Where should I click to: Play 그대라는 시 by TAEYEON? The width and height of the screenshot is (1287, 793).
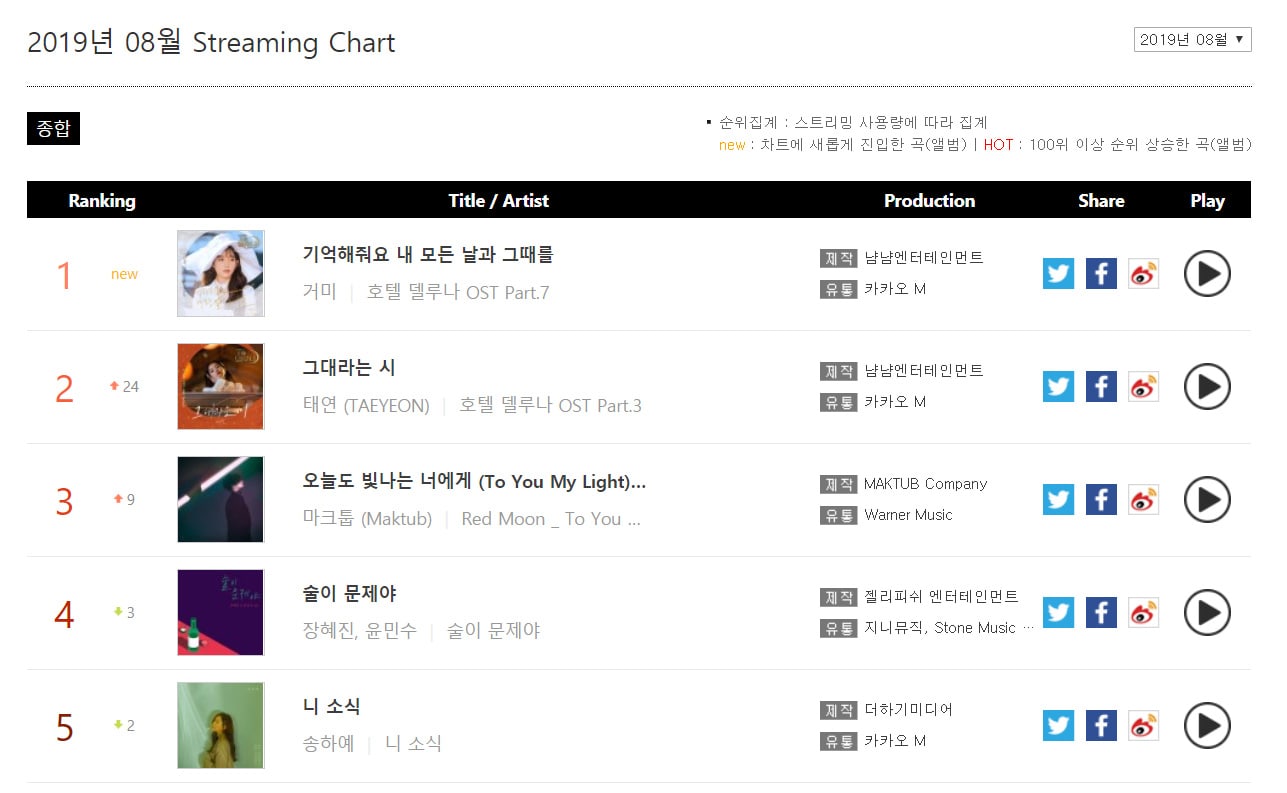pos(1207,386)
